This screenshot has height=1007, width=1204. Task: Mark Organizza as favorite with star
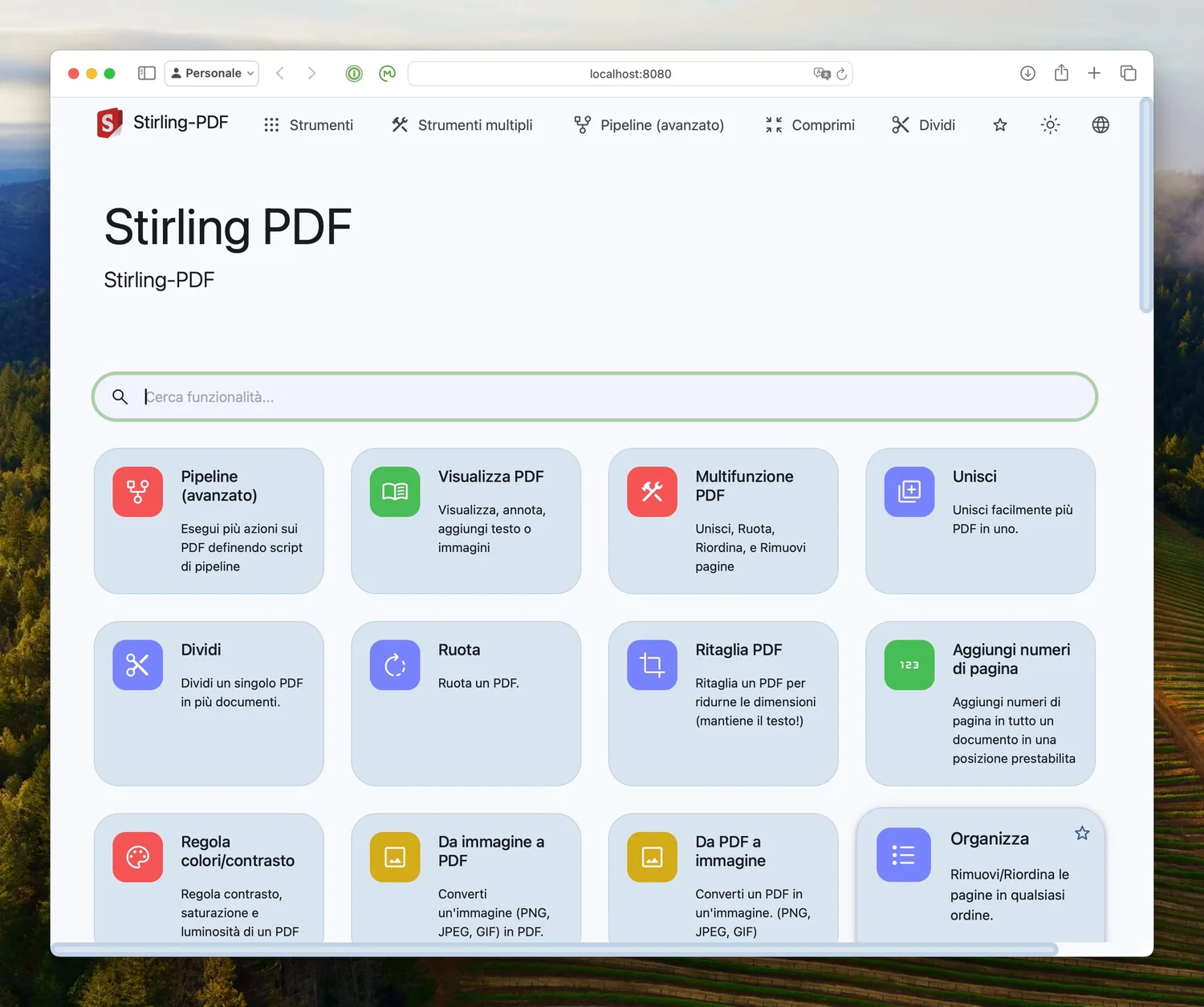click(x=1082, y=834)
